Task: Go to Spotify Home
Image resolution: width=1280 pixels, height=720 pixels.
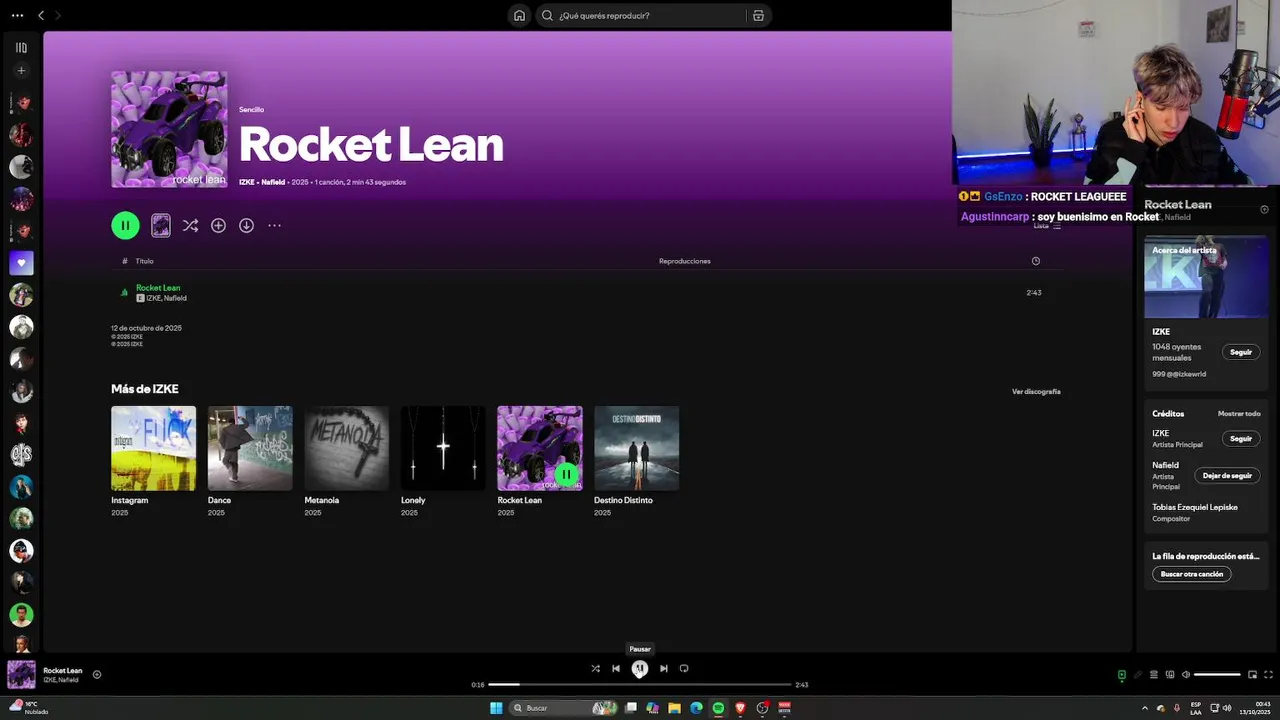Action: click(x=519, y=15)
